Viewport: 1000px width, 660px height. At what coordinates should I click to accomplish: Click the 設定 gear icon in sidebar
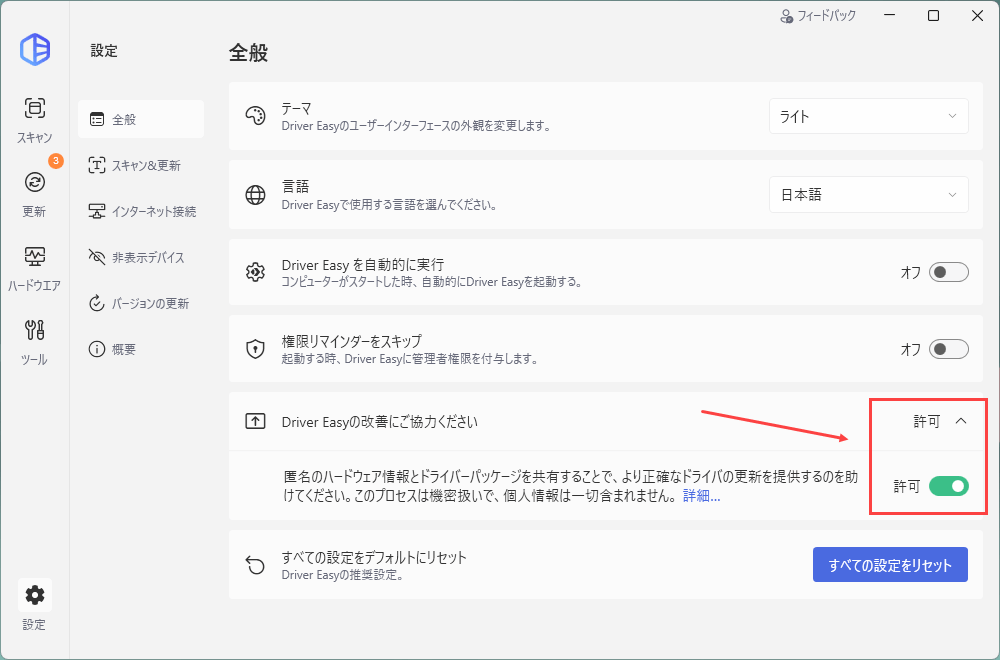[34, 595]
